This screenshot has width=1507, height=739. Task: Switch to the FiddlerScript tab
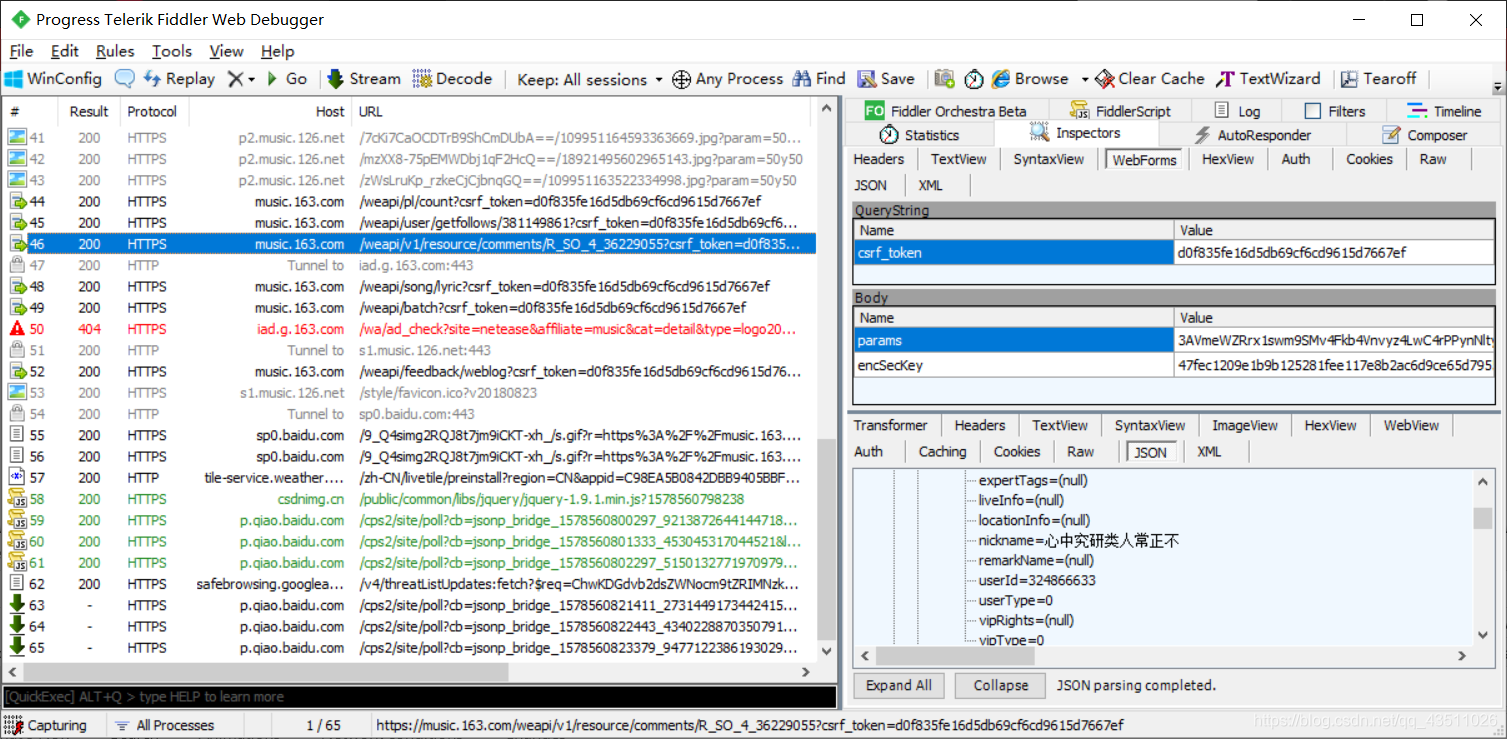point(1119,111)
